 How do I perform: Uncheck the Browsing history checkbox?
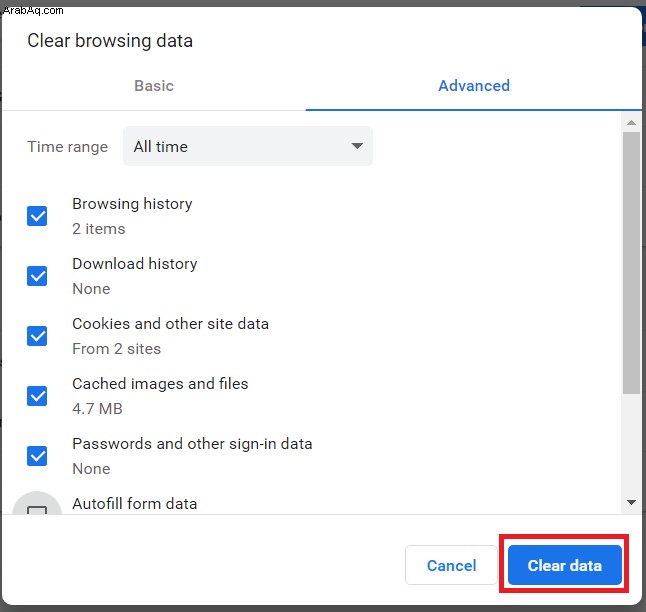tap(37, 216)
